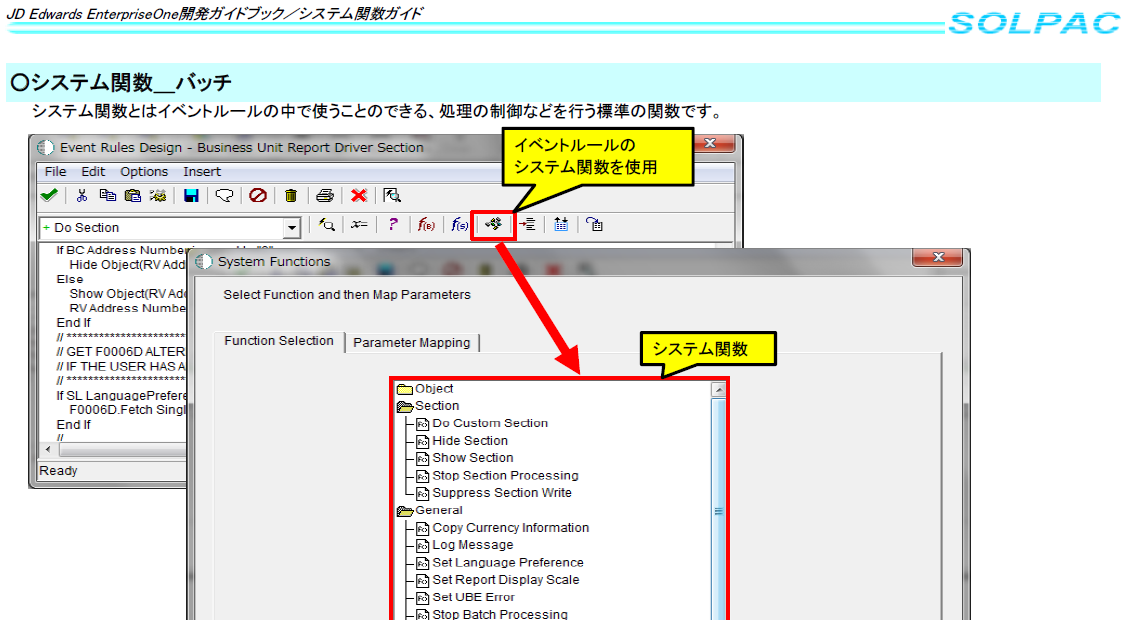
Task: Expand the Object folder
Action: [405, 389]
